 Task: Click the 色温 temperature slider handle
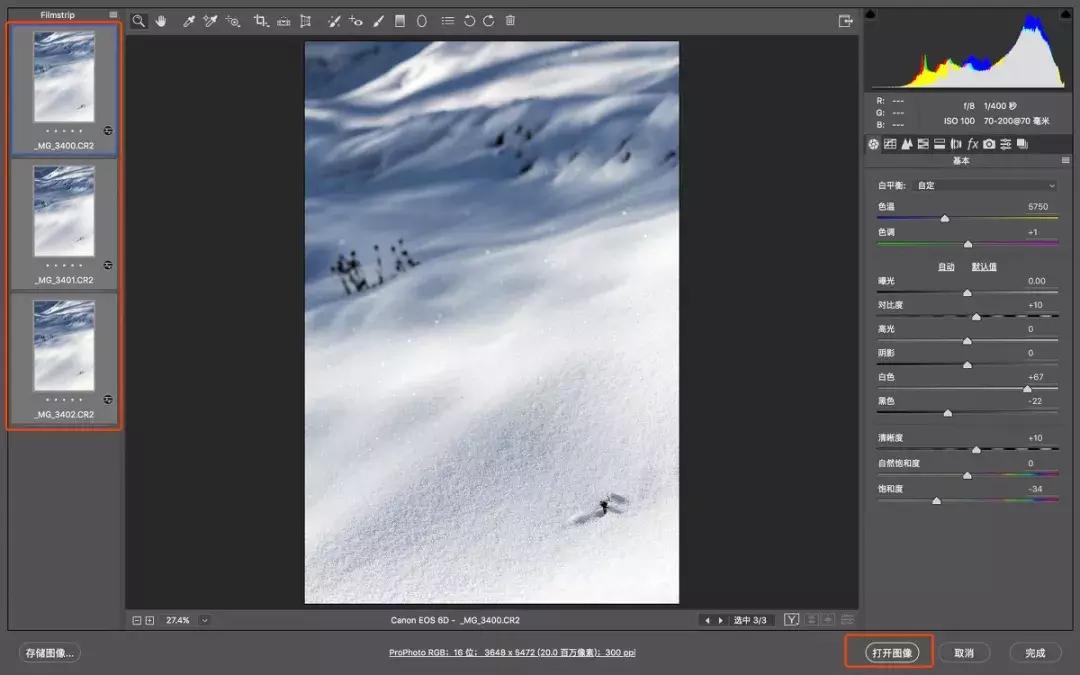click(x=945, y=218)
